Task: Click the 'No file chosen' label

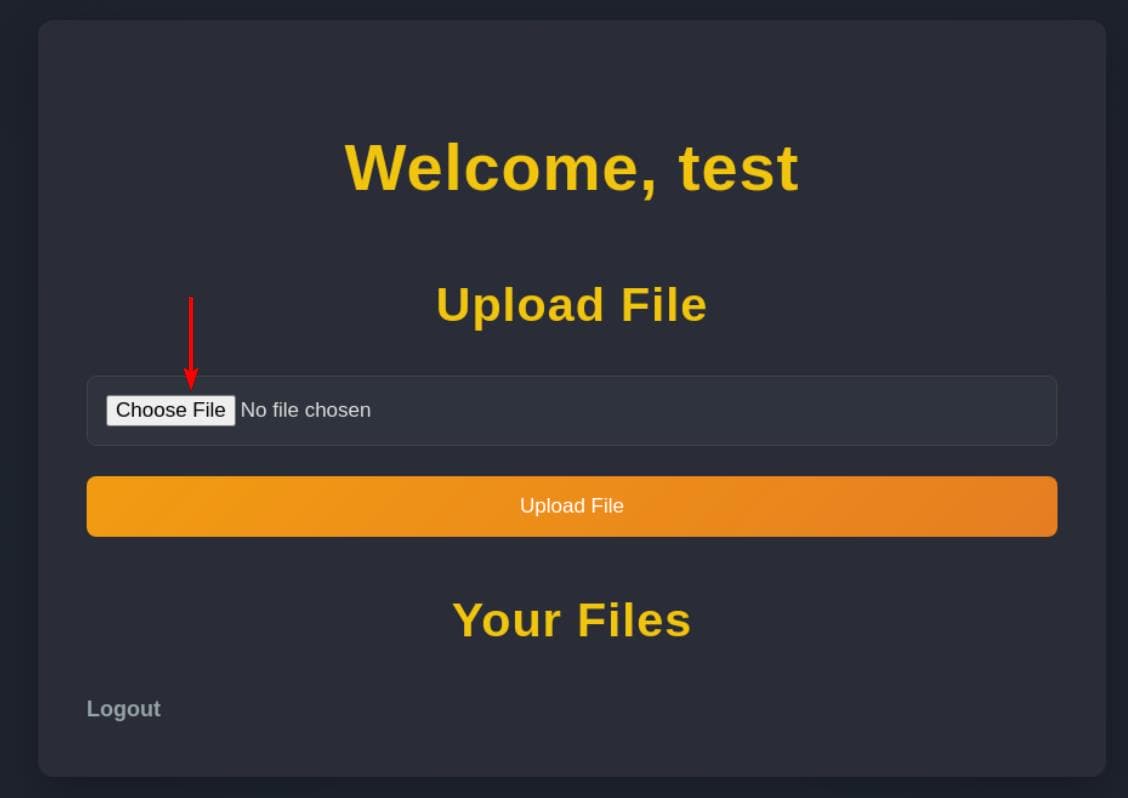Action: click(306, 410)
